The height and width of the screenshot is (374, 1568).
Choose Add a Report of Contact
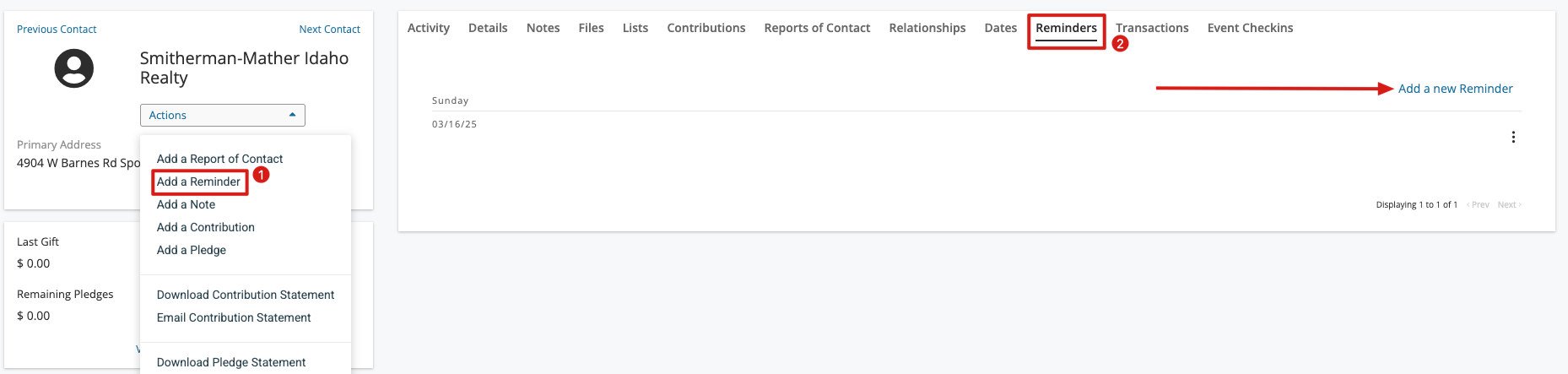(x=219, y=159)
